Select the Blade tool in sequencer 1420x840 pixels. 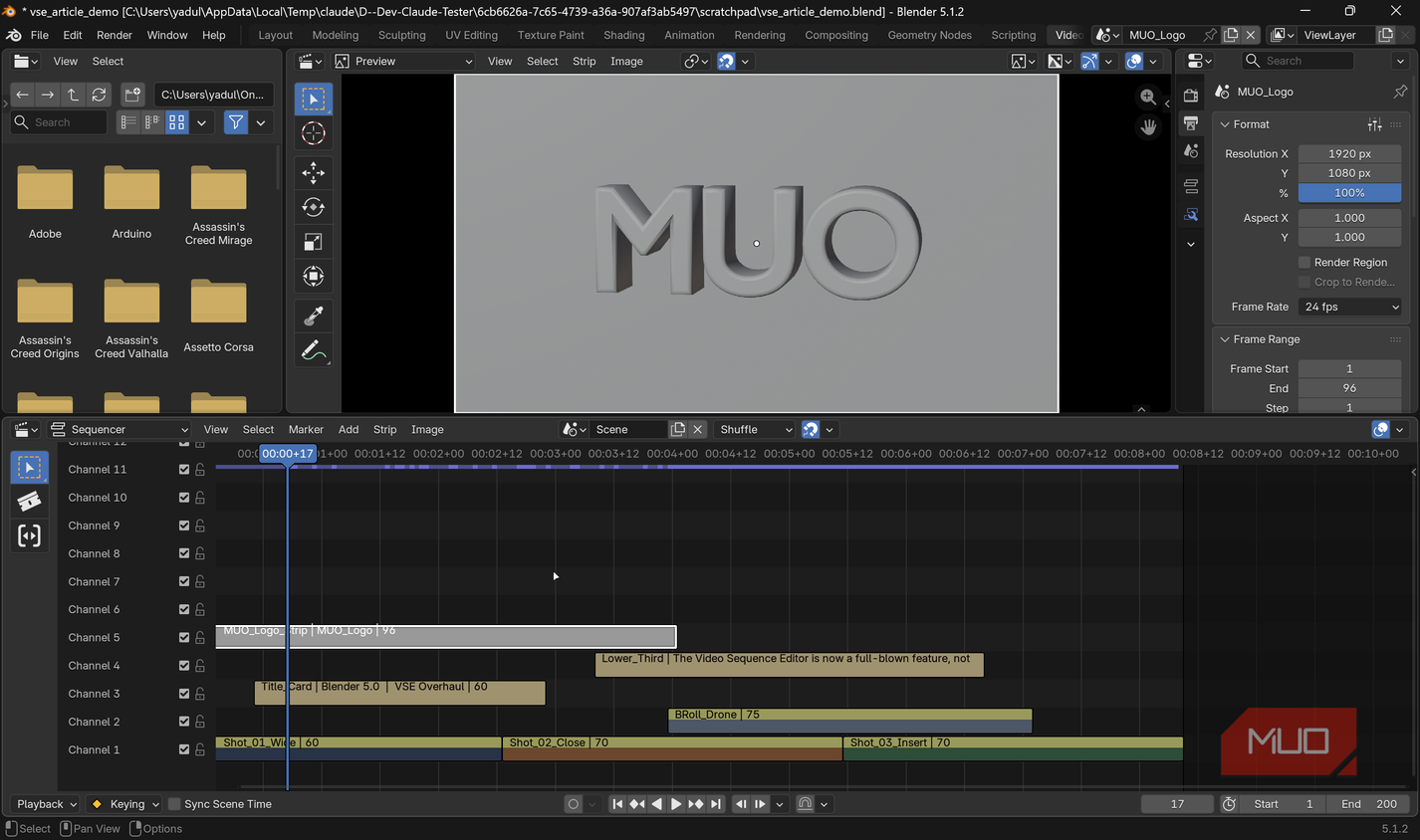29,501
